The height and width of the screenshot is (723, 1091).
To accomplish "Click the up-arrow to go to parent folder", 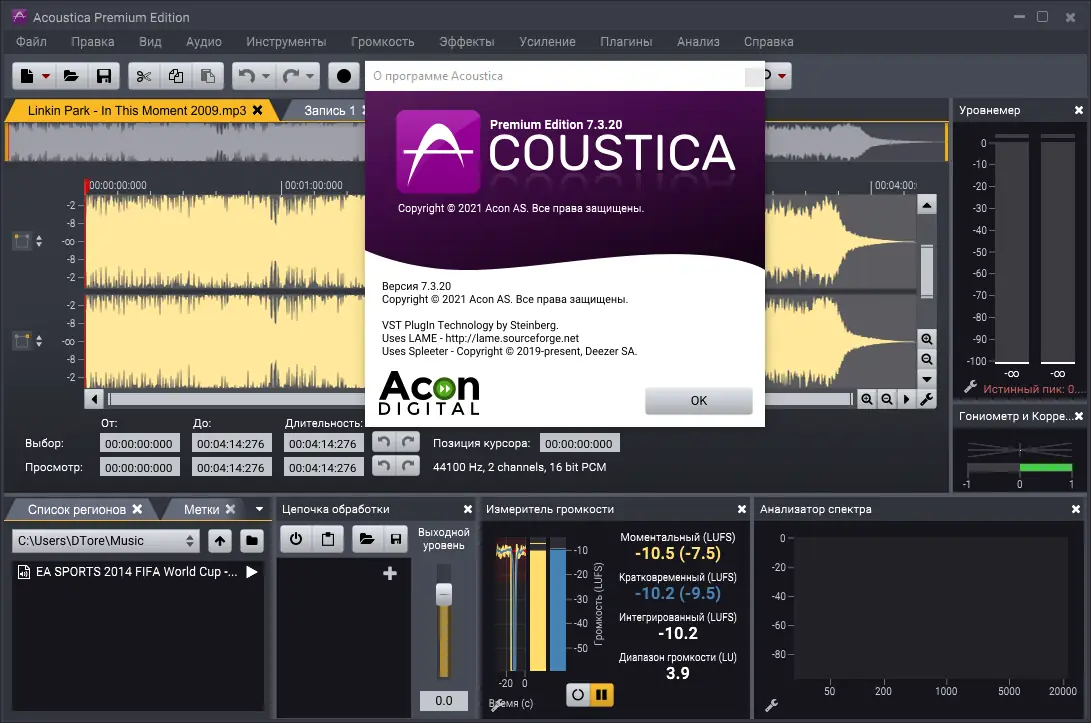I will pyautogui.click(x=219, y=540).
